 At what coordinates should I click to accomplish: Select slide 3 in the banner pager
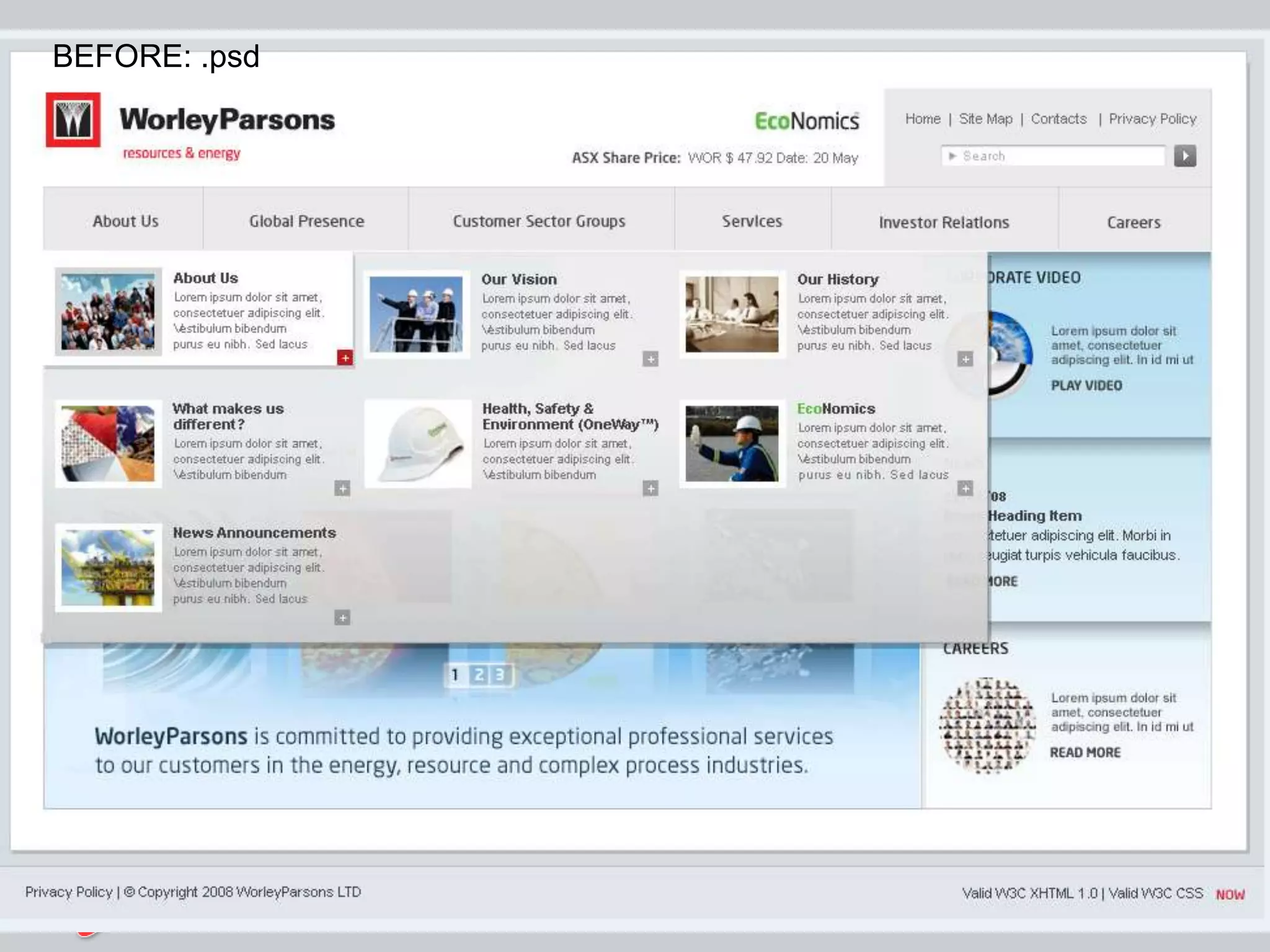[500, 675]
